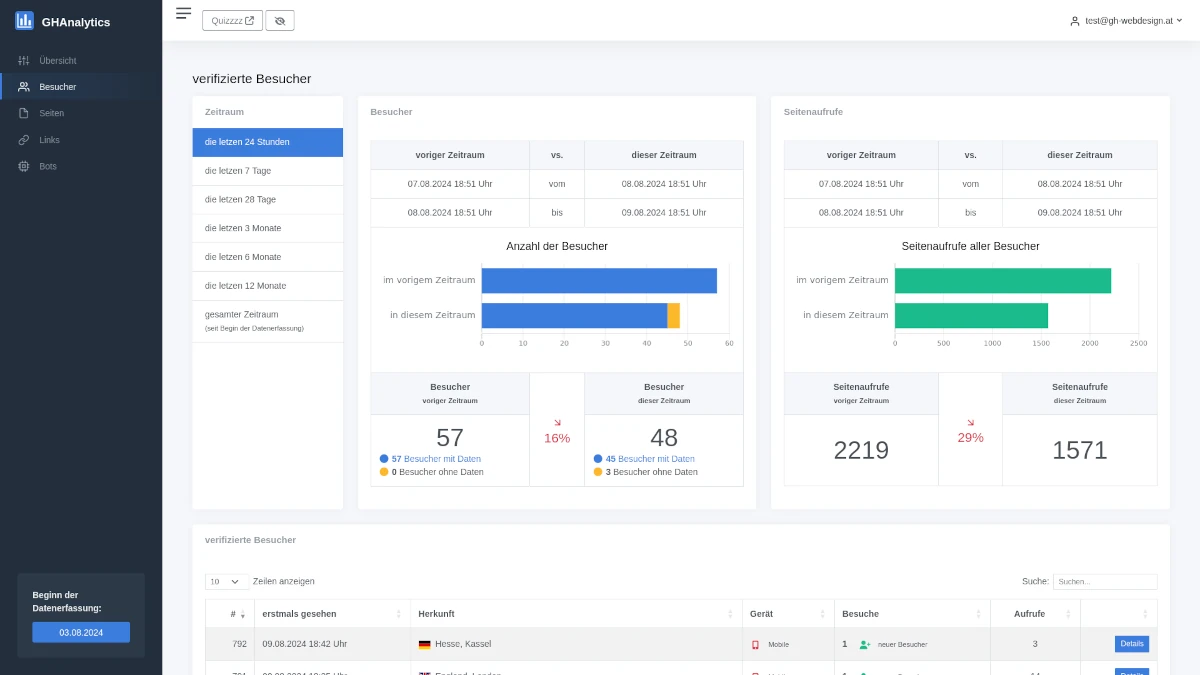Viewport: 1200px width, 675px height.
Task: Focus the Suche search field
Action: click(x=1104, y=581)
